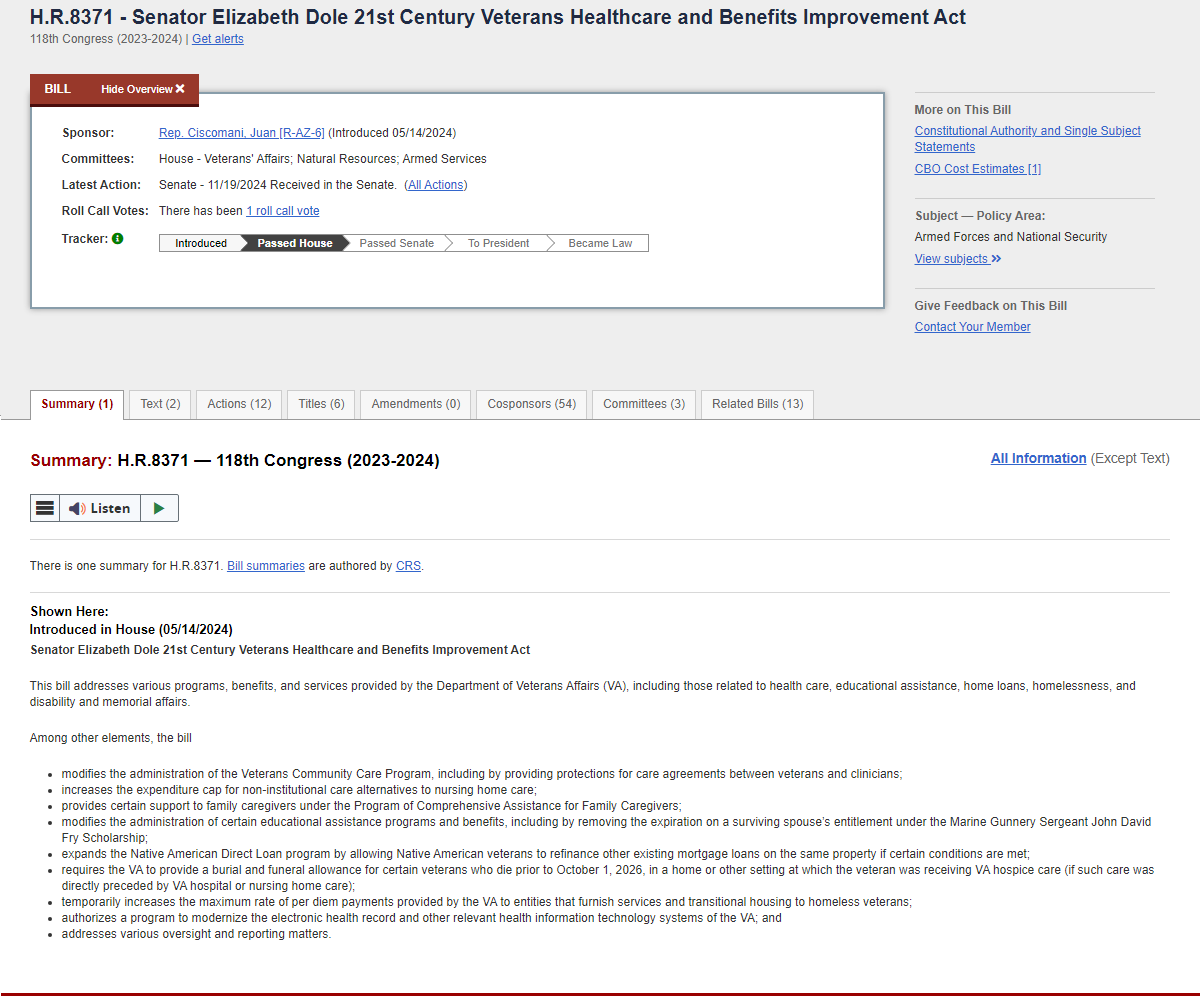Click bullet about electronic health record modernization
Screen dimensions: 1200x996
(x=422, y=918)
